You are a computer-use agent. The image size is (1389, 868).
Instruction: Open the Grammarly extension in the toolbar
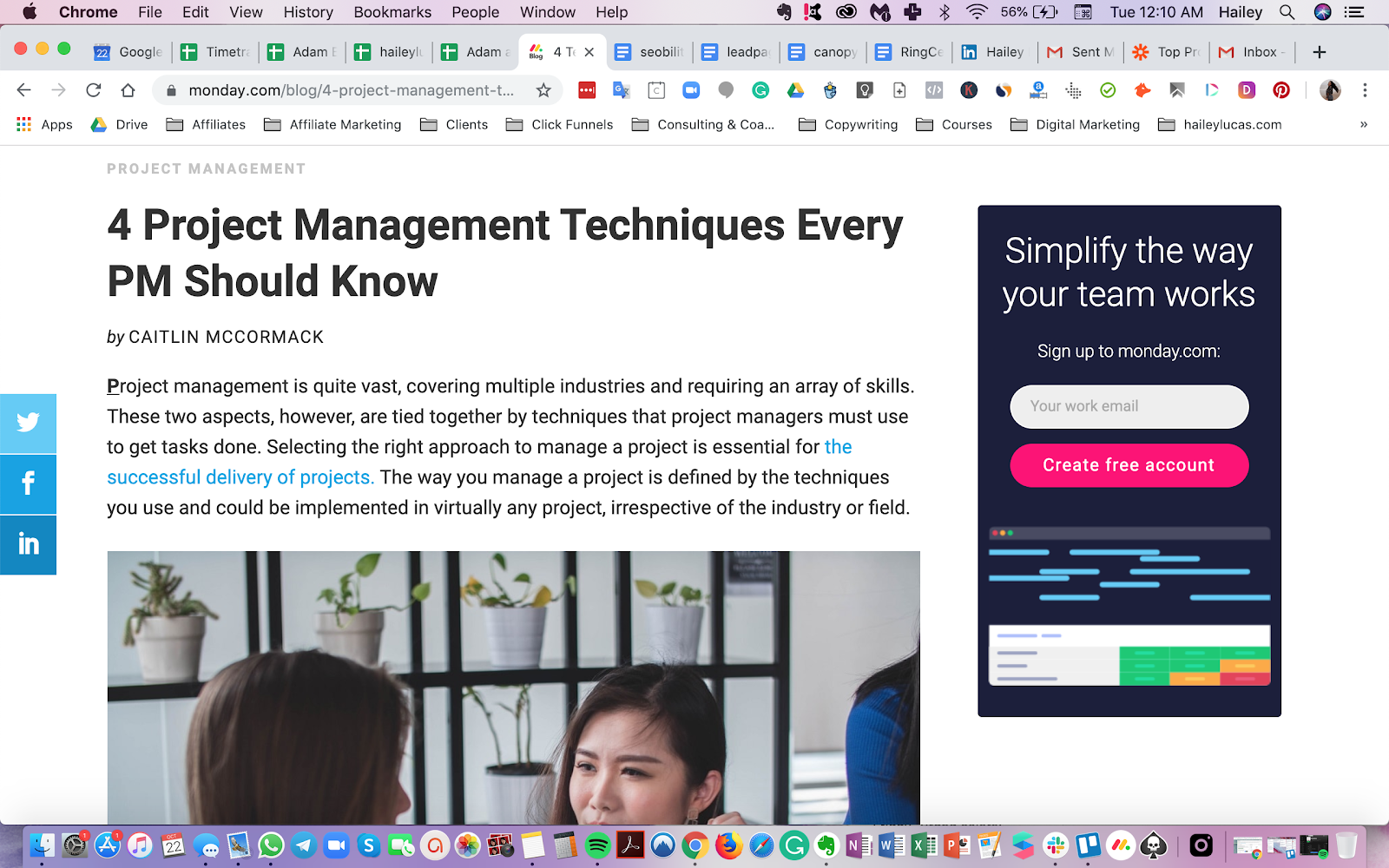click(x=760, y=90)
